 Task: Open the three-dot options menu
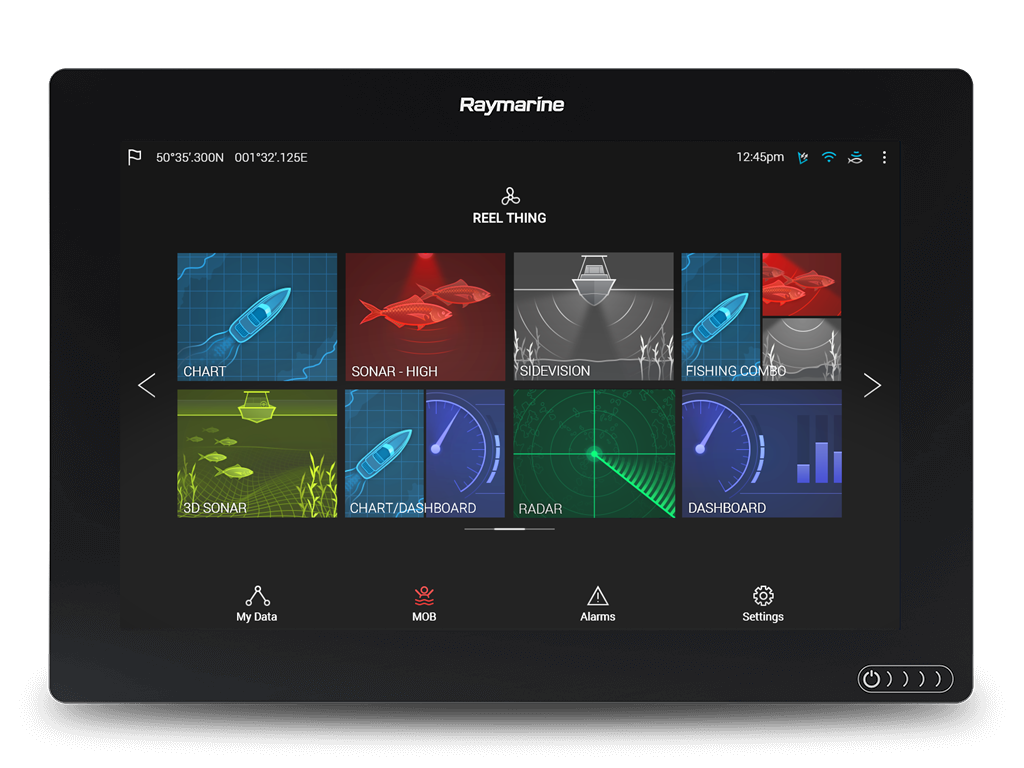(884, 157)
